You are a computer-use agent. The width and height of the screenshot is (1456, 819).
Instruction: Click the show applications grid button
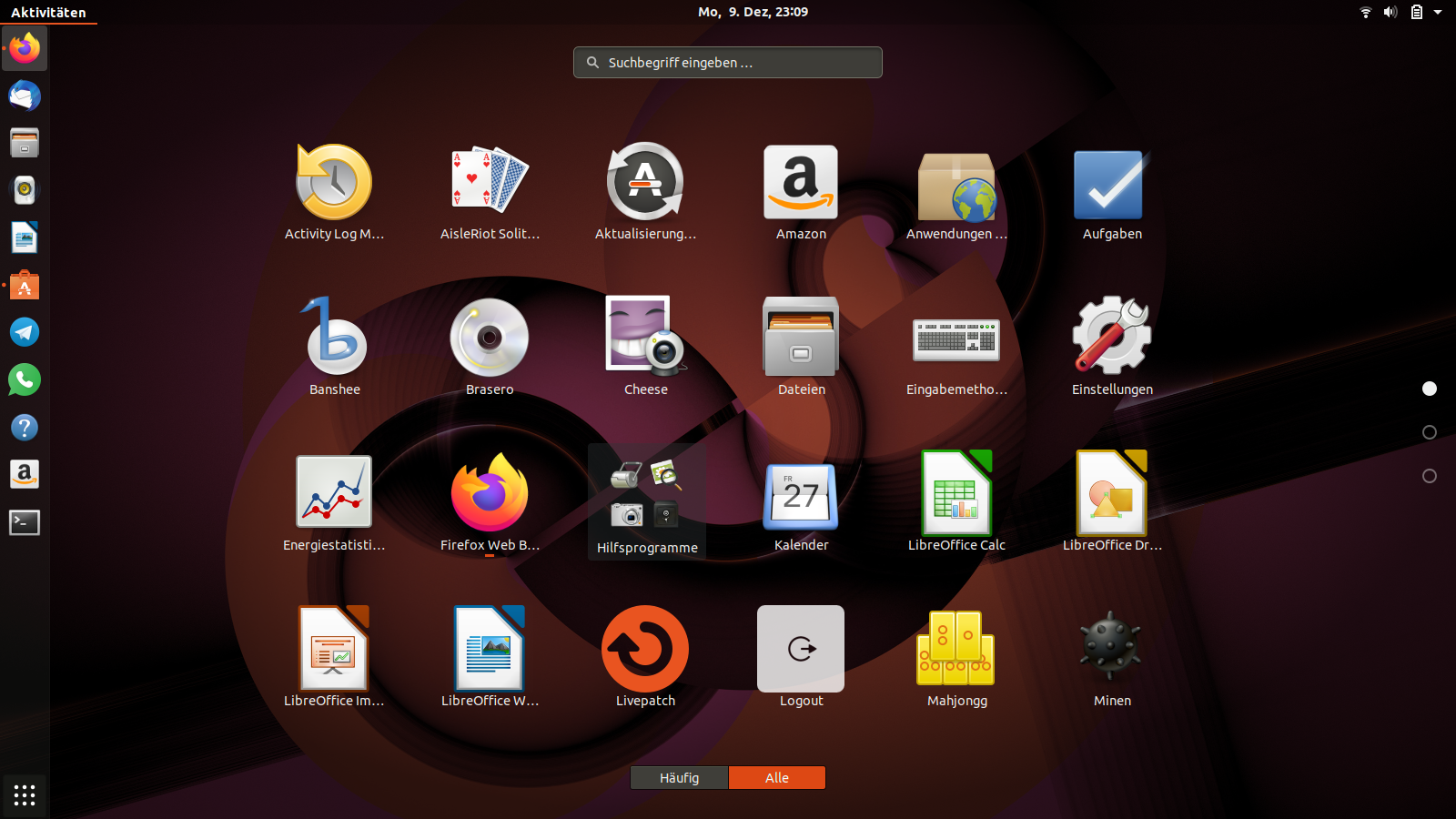25,795
